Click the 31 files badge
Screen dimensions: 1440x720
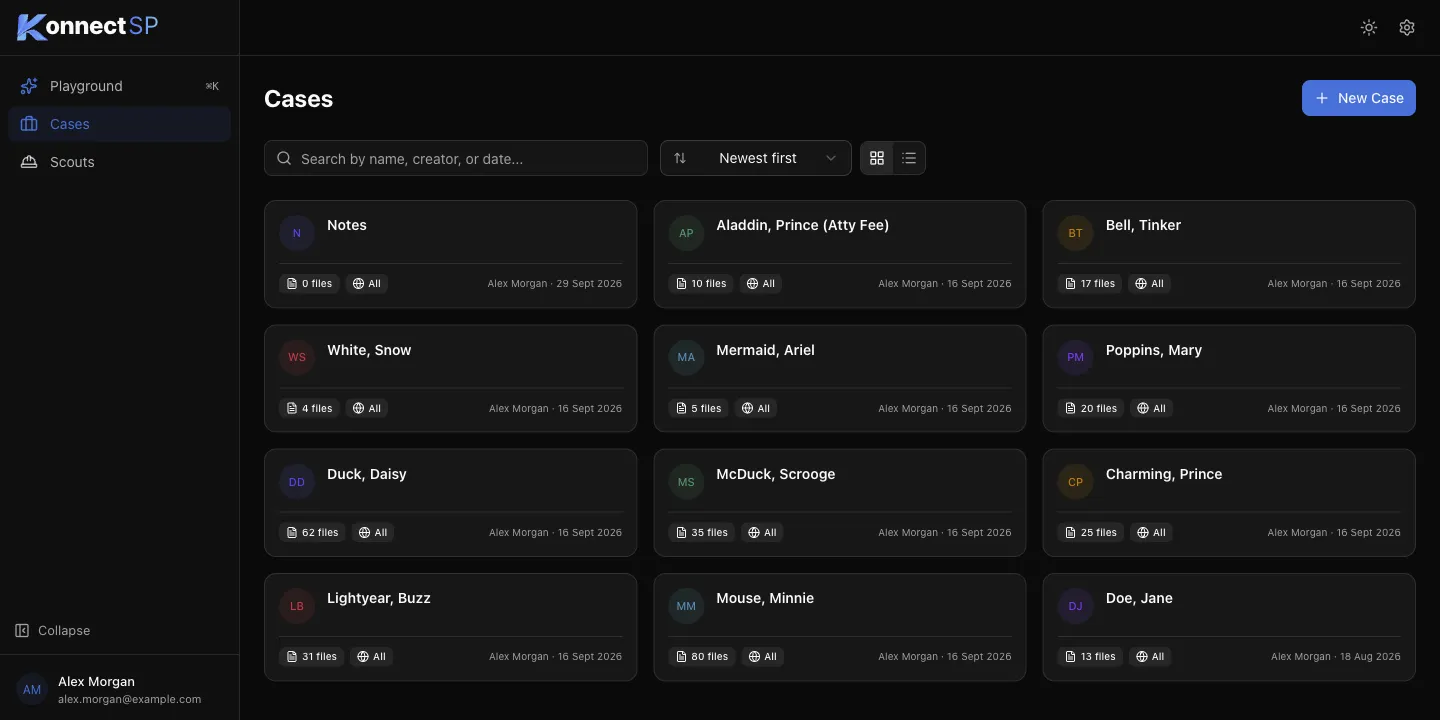312,657
